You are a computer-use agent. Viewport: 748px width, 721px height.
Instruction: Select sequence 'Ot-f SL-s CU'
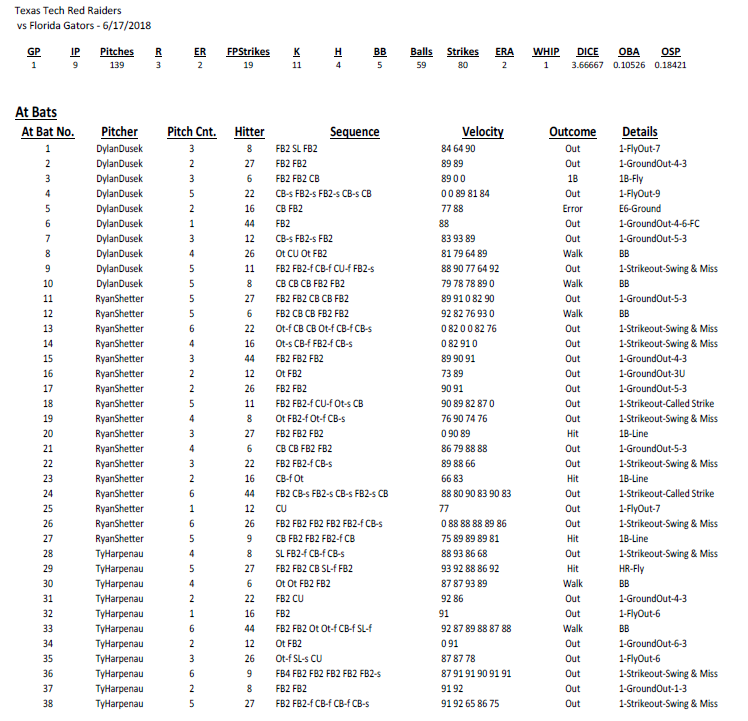coord(299,658)
